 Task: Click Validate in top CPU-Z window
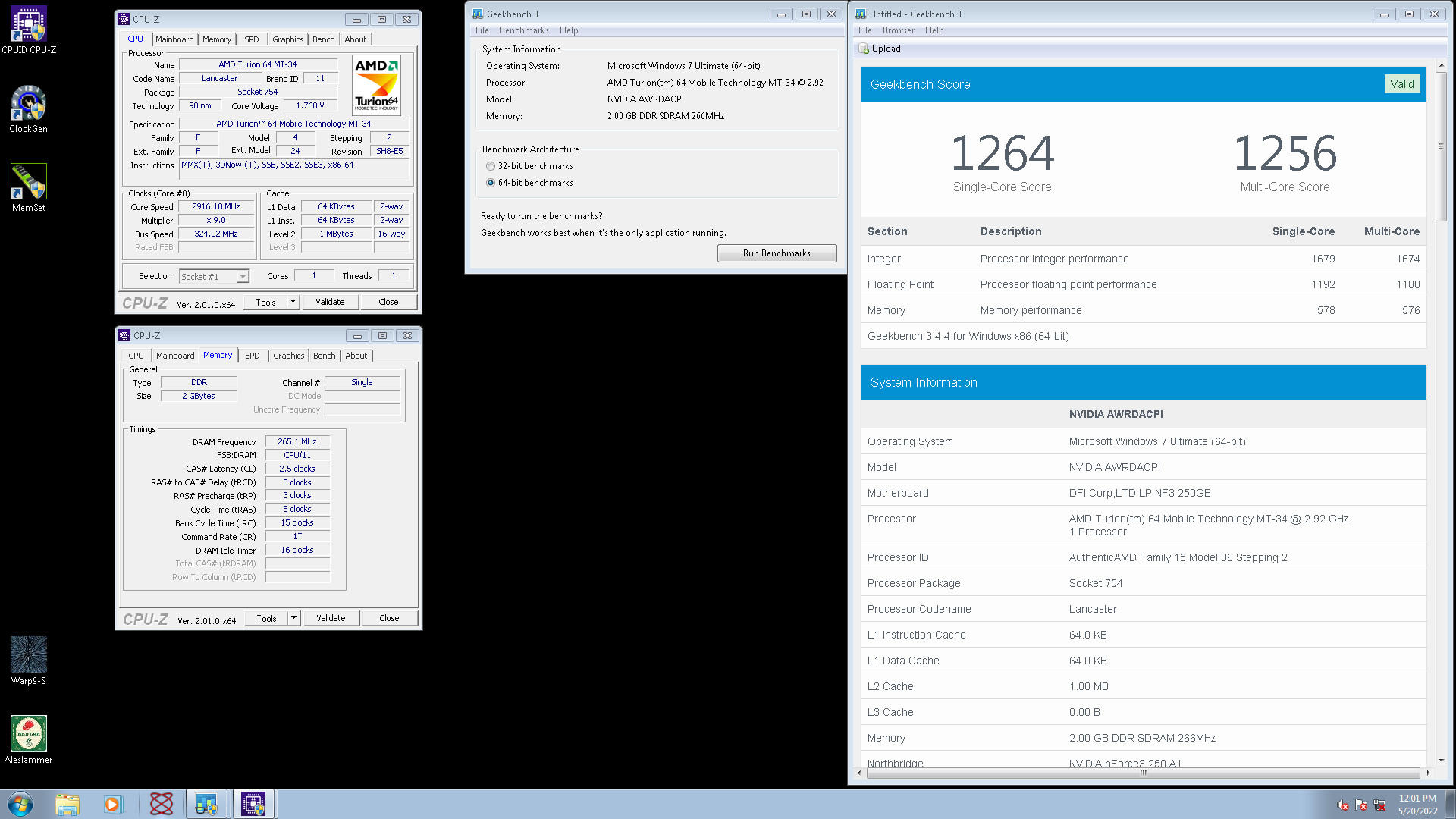click(x=330, y=302)
